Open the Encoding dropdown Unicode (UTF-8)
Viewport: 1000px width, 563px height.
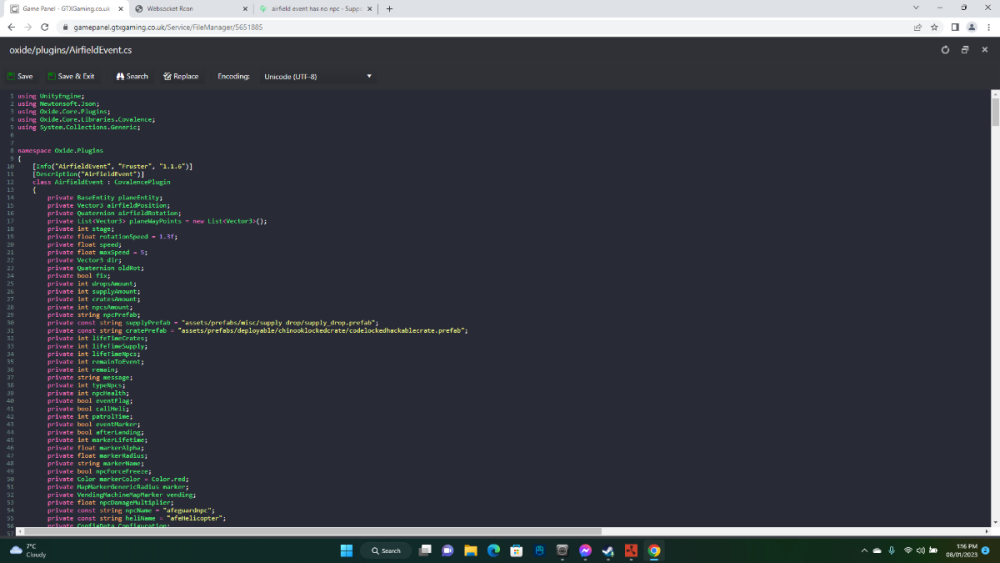317,77
